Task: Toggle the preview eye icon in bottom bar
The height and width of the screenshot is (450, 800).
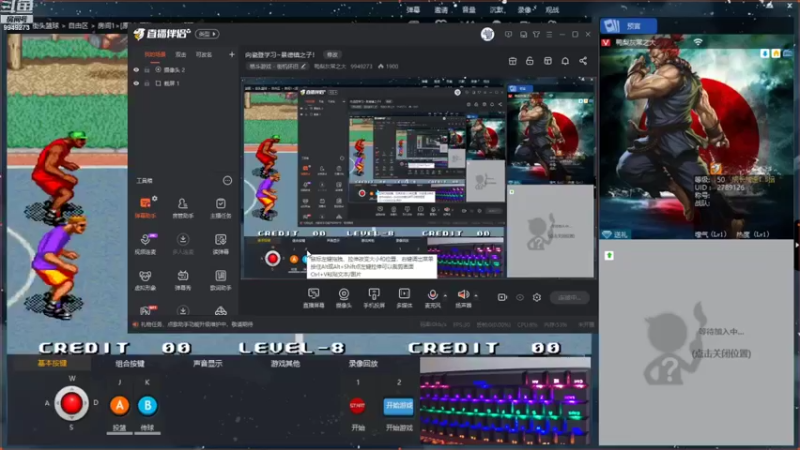Action: (520, 297)
